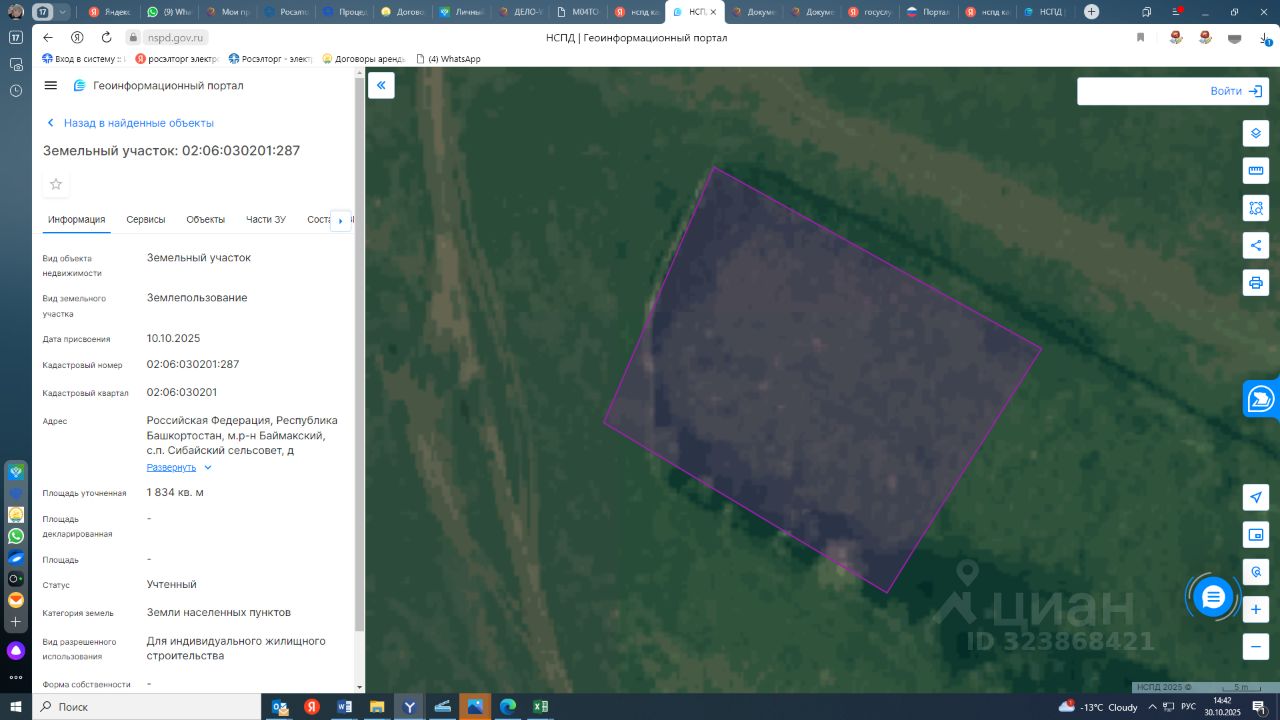Switch to the 'госуслу' browser tab

[x=868, y=12]
